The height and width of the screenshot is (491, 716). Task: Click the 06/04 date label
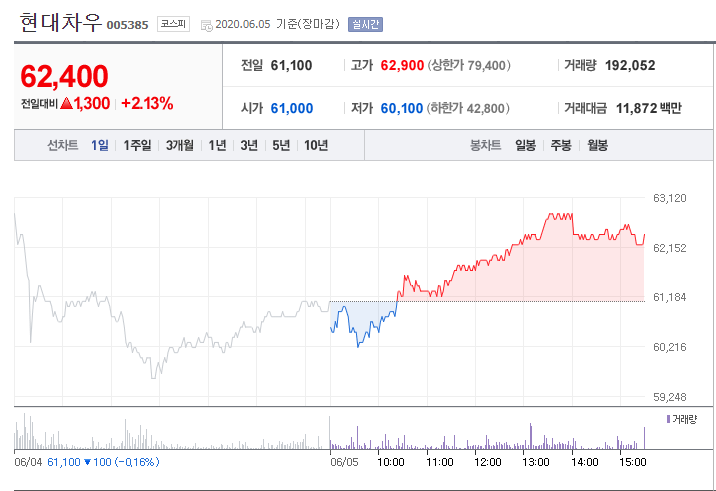(28, 462)
